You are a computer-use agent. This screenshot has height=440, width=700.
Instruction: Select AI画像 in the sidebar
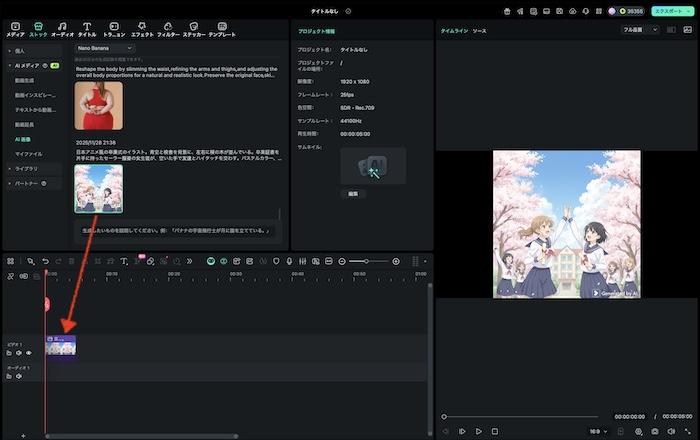[x=22, y=139]
